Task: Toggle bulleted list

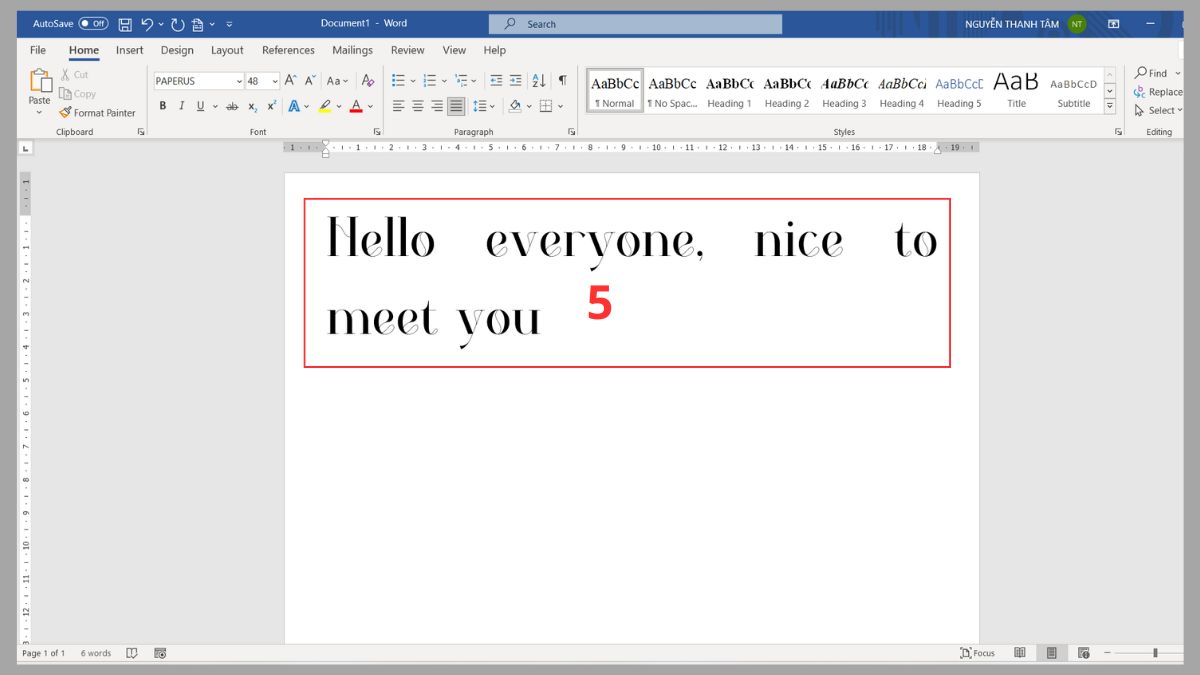Action: pos(398,80)
